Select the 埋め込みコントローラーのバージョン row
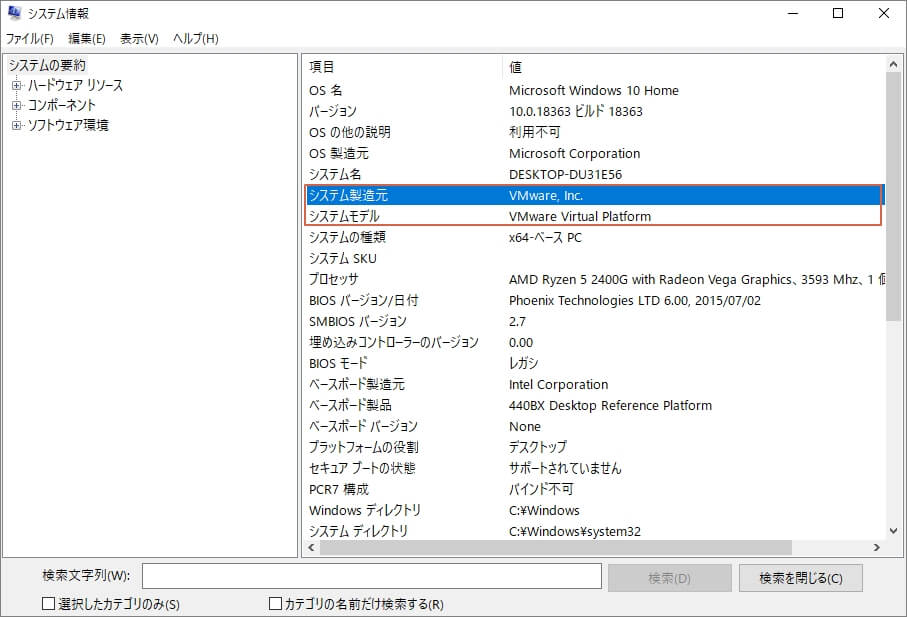The height and width of the screenshot is (617, 907). (594, 343)
